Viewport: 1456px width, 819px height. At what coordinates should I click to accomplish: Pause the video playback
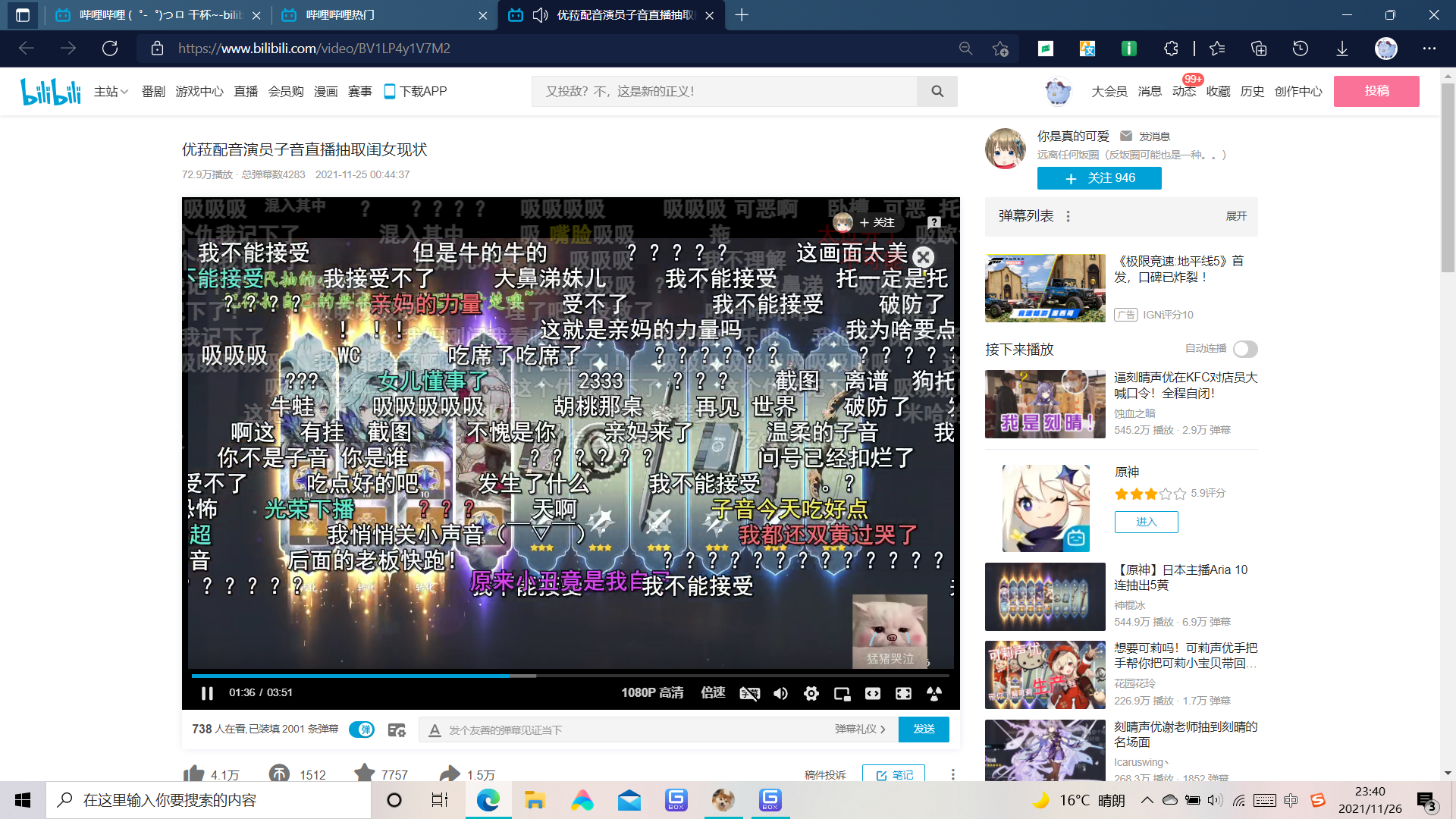coord(207,693)
